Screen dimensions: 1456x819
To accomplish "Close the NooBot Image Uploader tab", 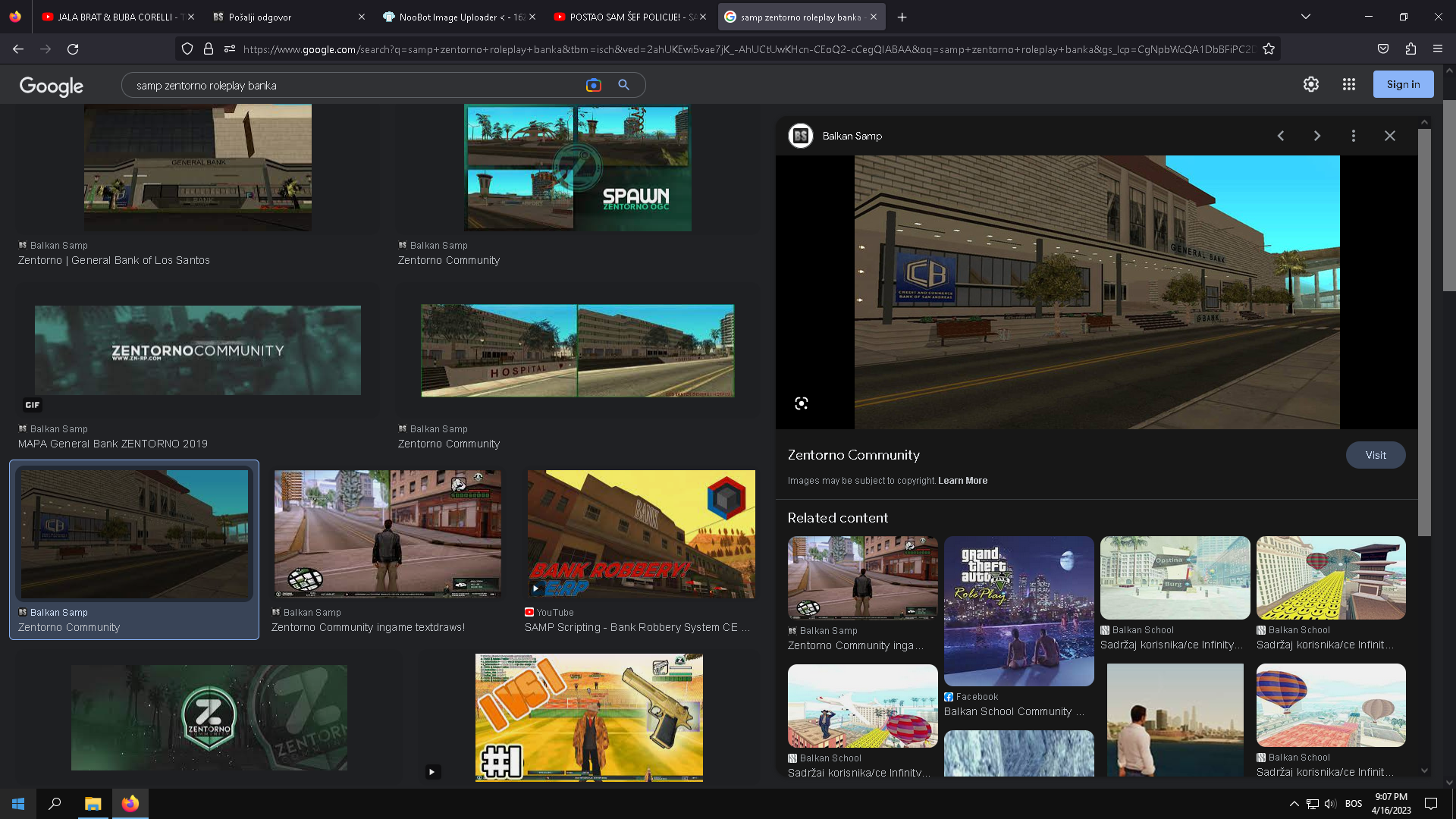I will pos(532,17).
